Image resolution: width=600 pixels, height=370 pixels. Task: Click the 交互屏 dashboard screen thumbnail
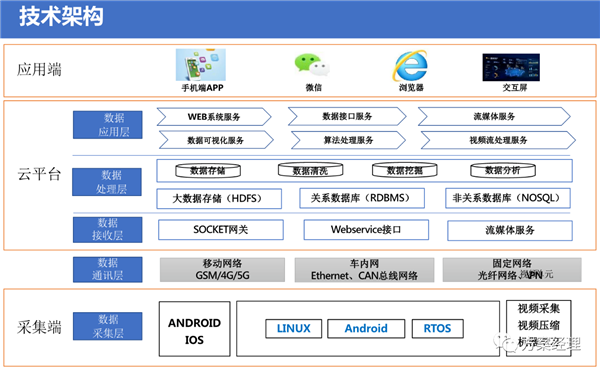[x=511, y=67]
